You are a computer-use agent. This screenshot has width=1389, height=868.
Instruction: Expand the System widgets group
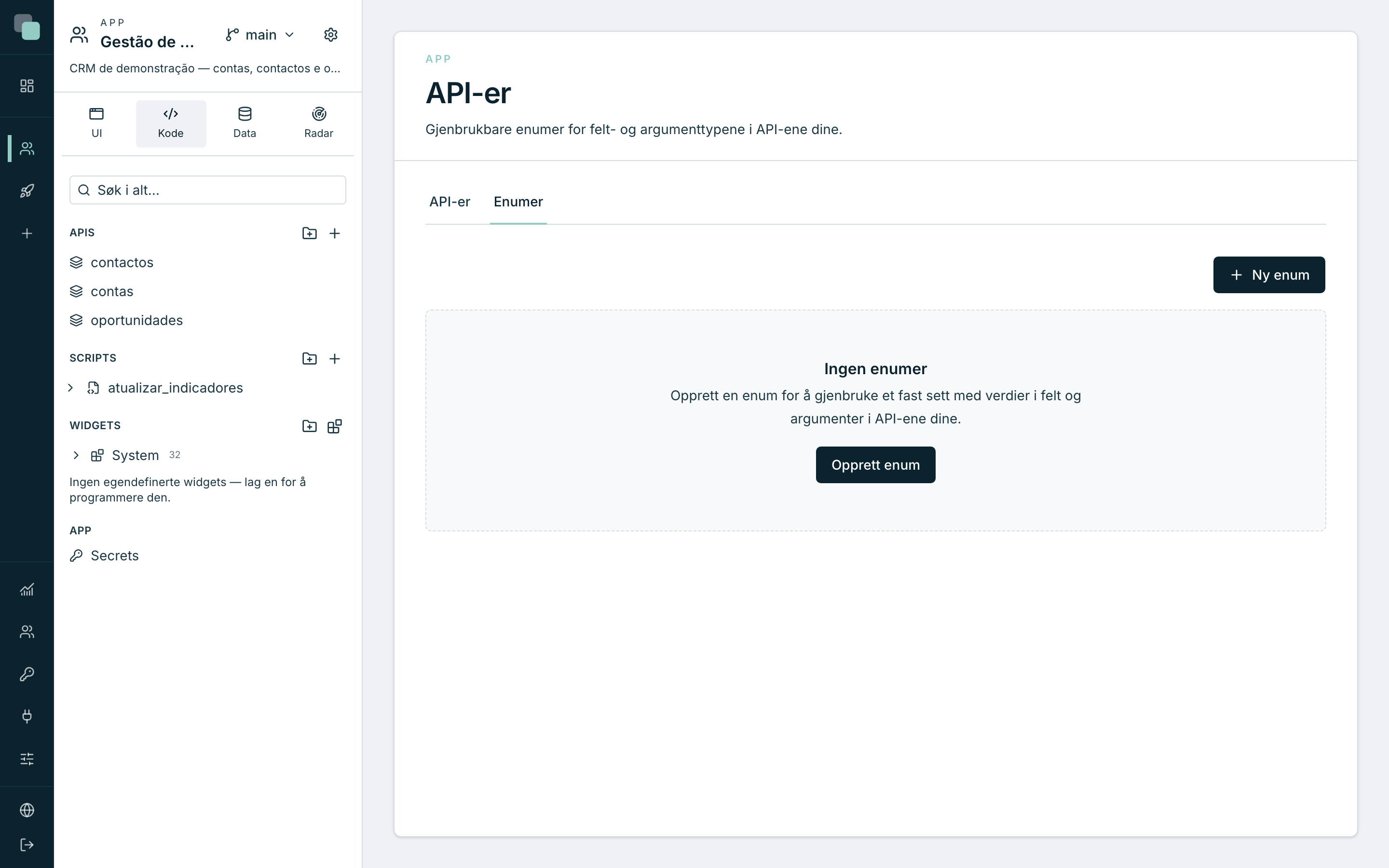(x=76, y=455)
